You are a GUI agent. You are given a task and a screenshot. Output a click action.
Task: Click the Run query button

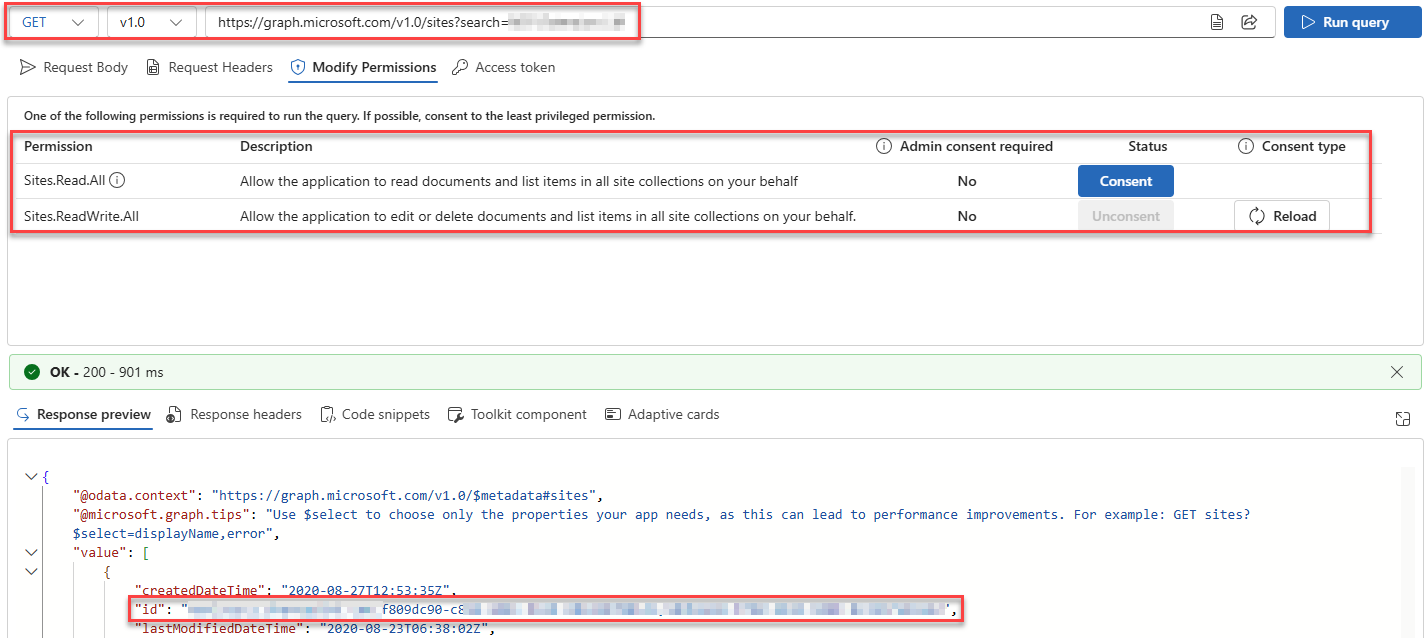[x=1352, y=22]
